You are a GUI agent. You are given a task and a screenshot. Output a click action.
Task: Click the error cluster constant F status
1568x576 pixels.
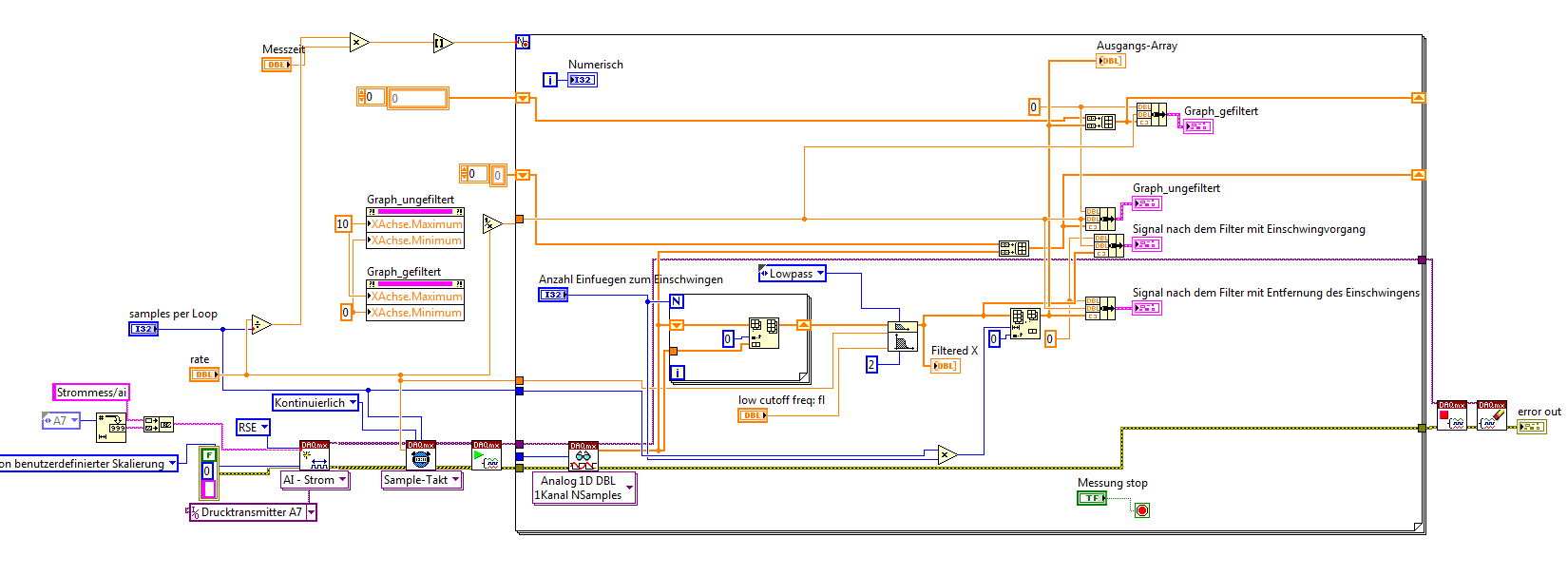point(209,455)
